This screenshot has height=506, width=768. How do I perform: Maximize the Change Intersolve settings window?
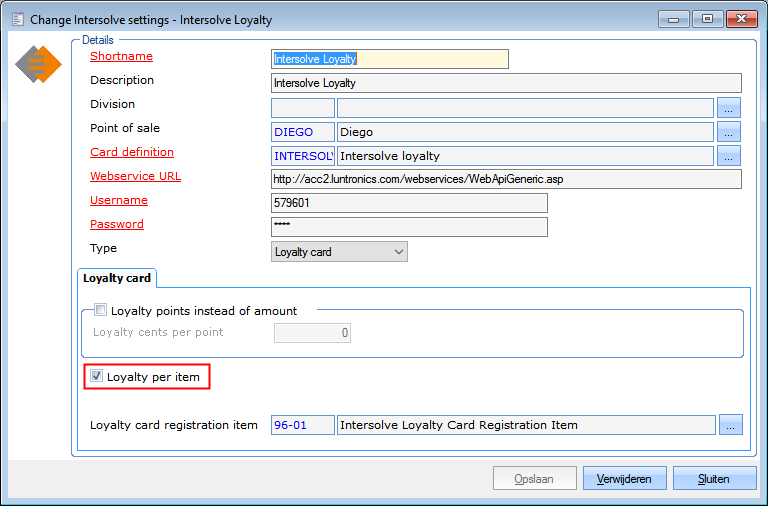(x=706, y=19)
